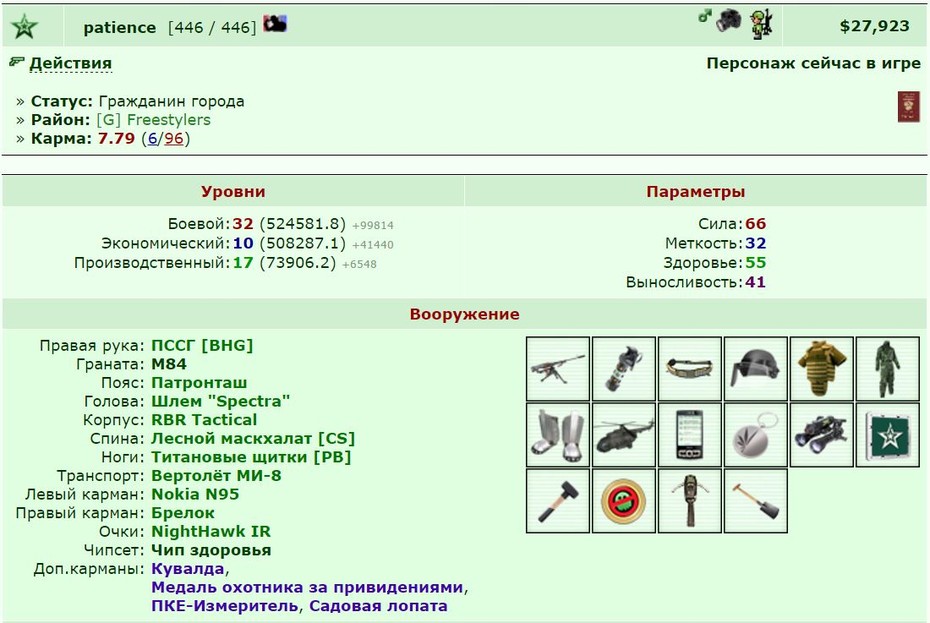Select the Патронташ belt thumbnail
The width and height of the screenshot is (930, 623).
pos(689,368)
